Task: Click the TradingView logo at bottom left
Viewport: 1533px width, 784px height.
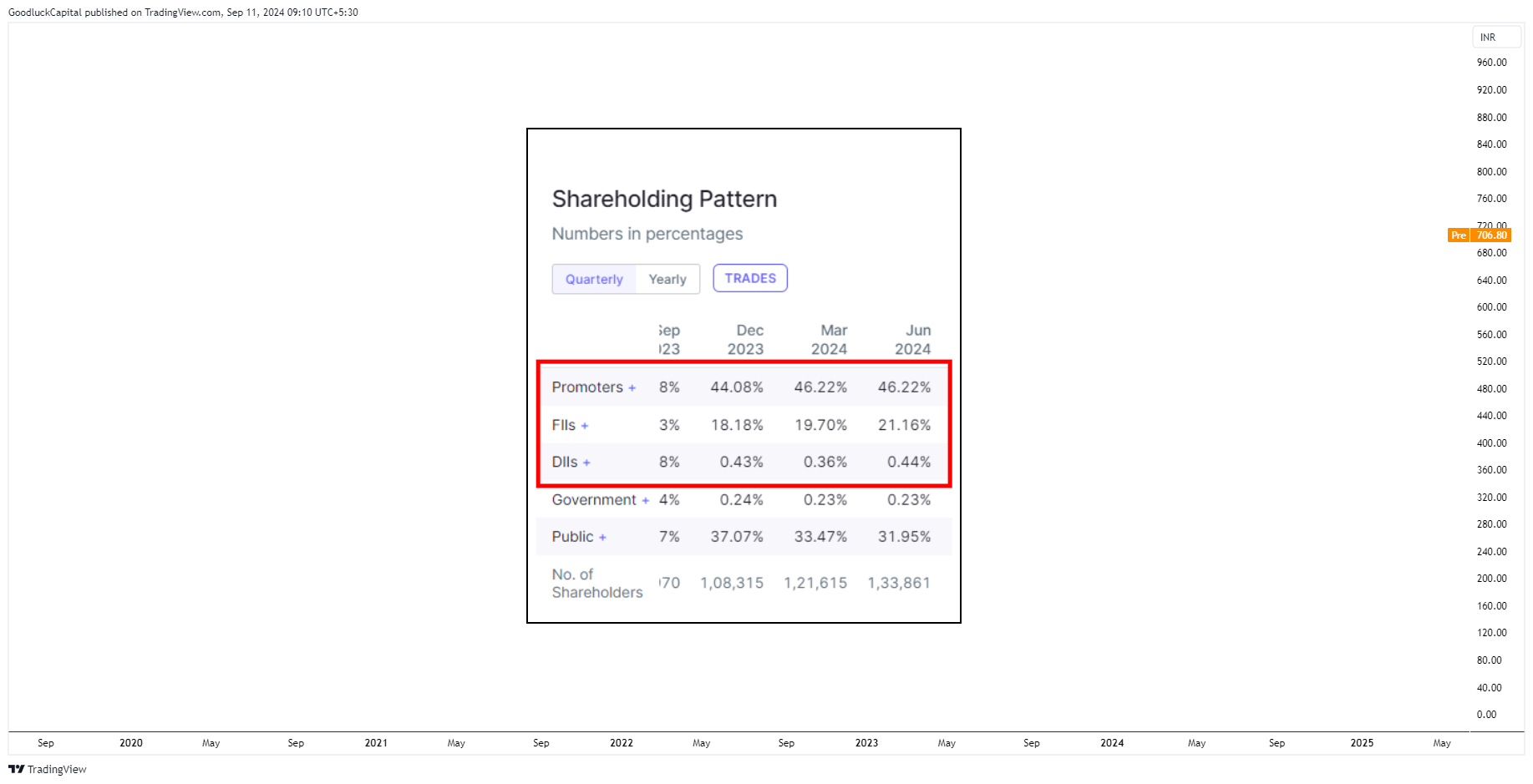Action: click(48, 769)
